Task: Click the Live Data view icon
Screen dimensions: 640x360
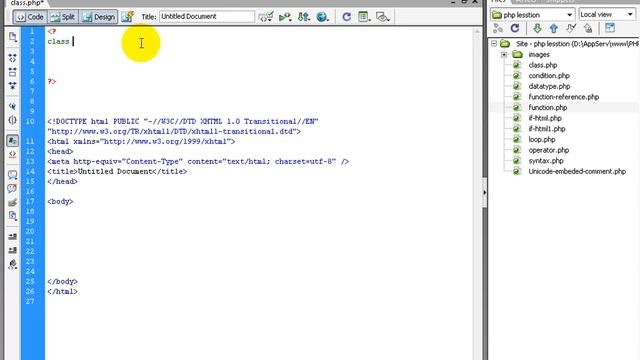Action: pyautogui.click(x=127, y=17)
